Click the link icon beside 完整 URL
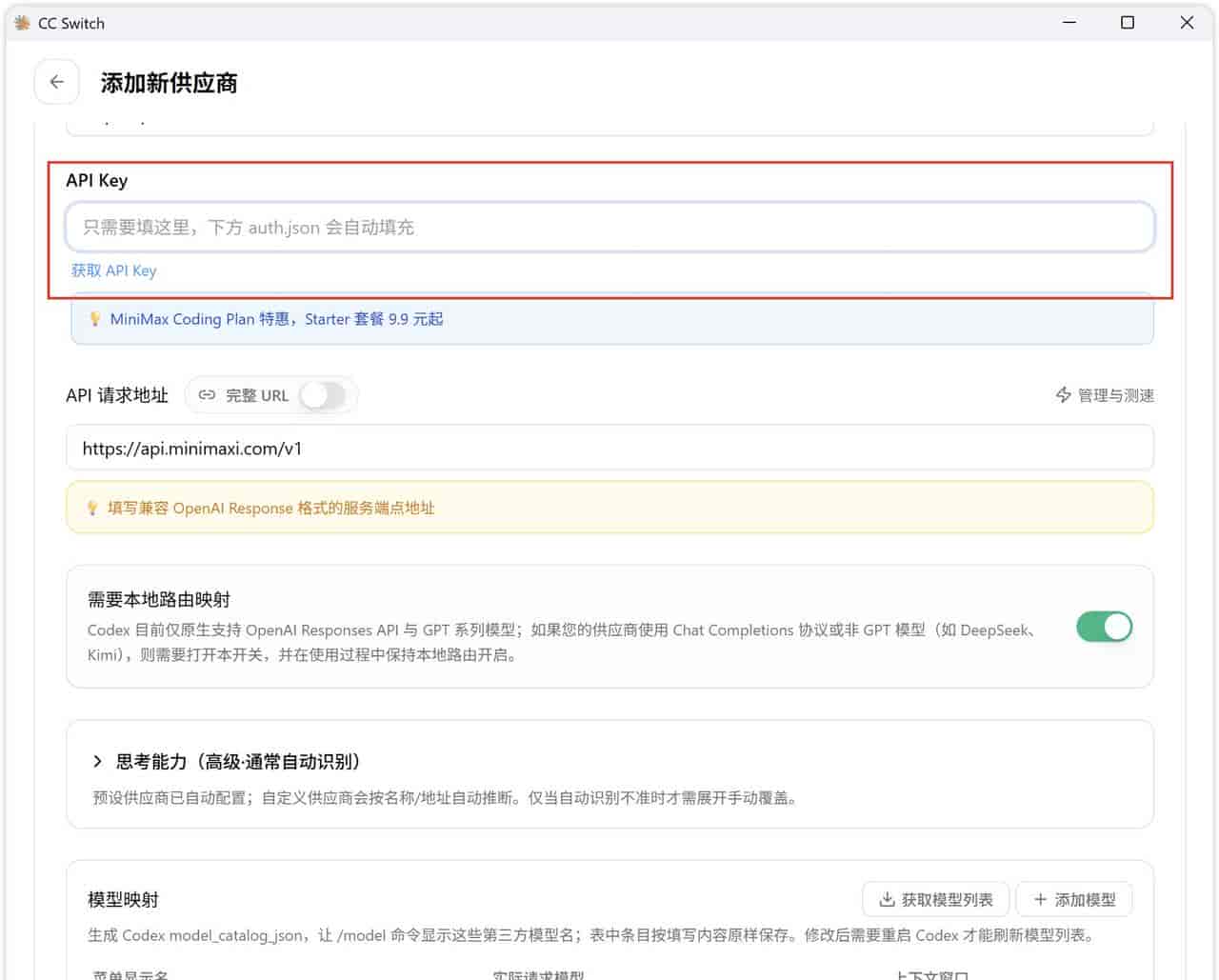The width and height of the screenshot is (1219, 980). [207, 395]
